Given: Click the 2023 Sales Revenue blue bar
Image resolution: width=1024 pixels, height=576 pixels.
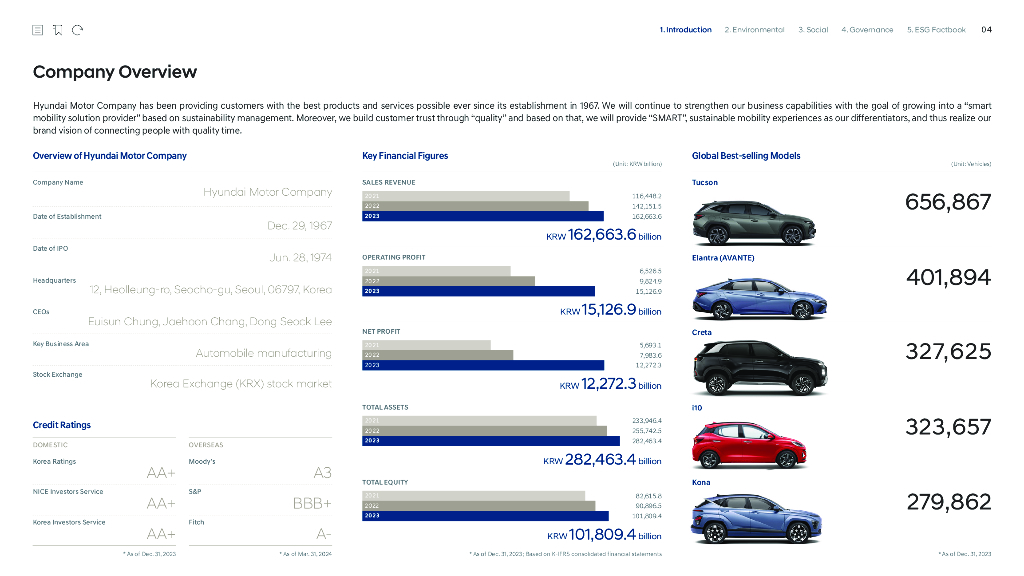Looking at the screenshot, I should click(483, 216).
